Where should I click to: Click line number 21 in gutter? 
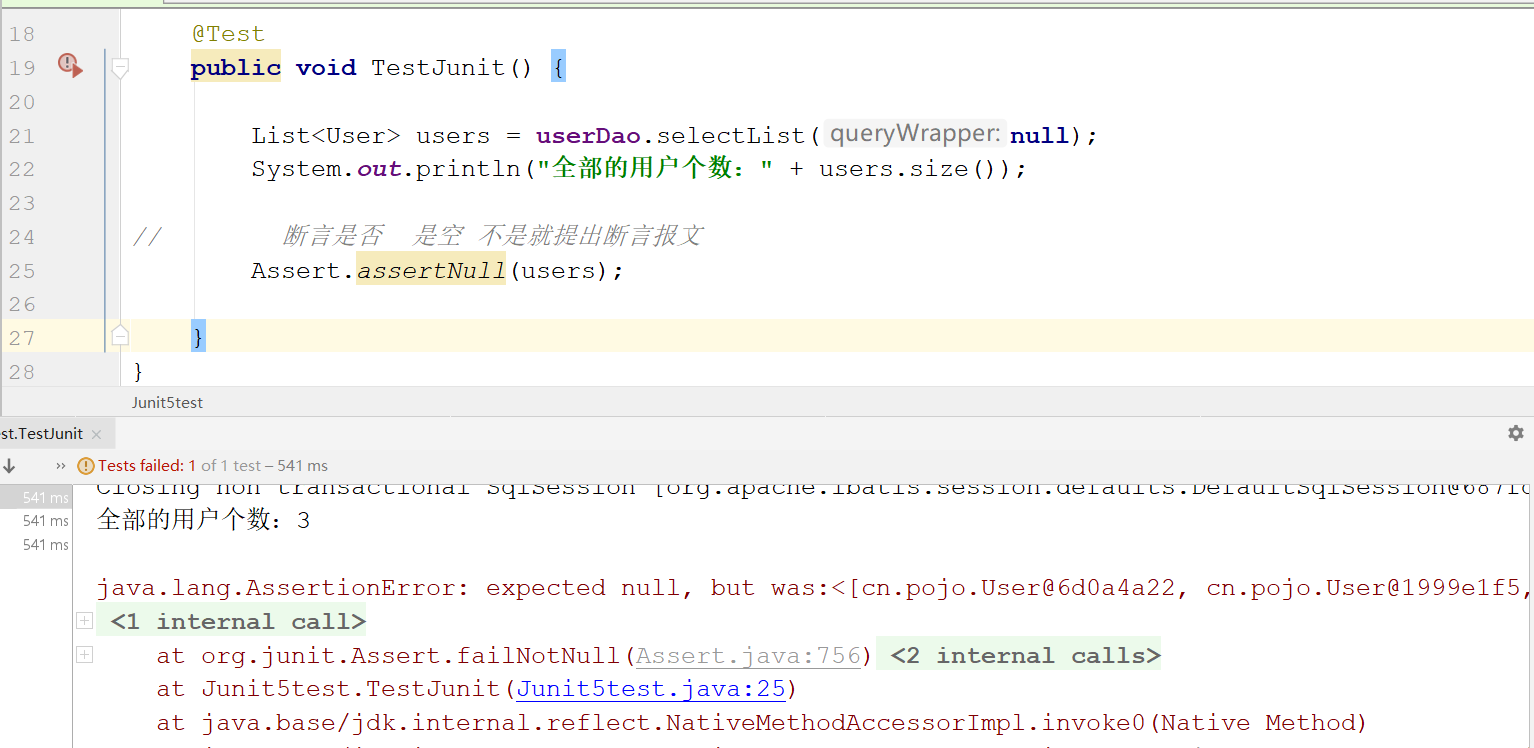(22, 136)
